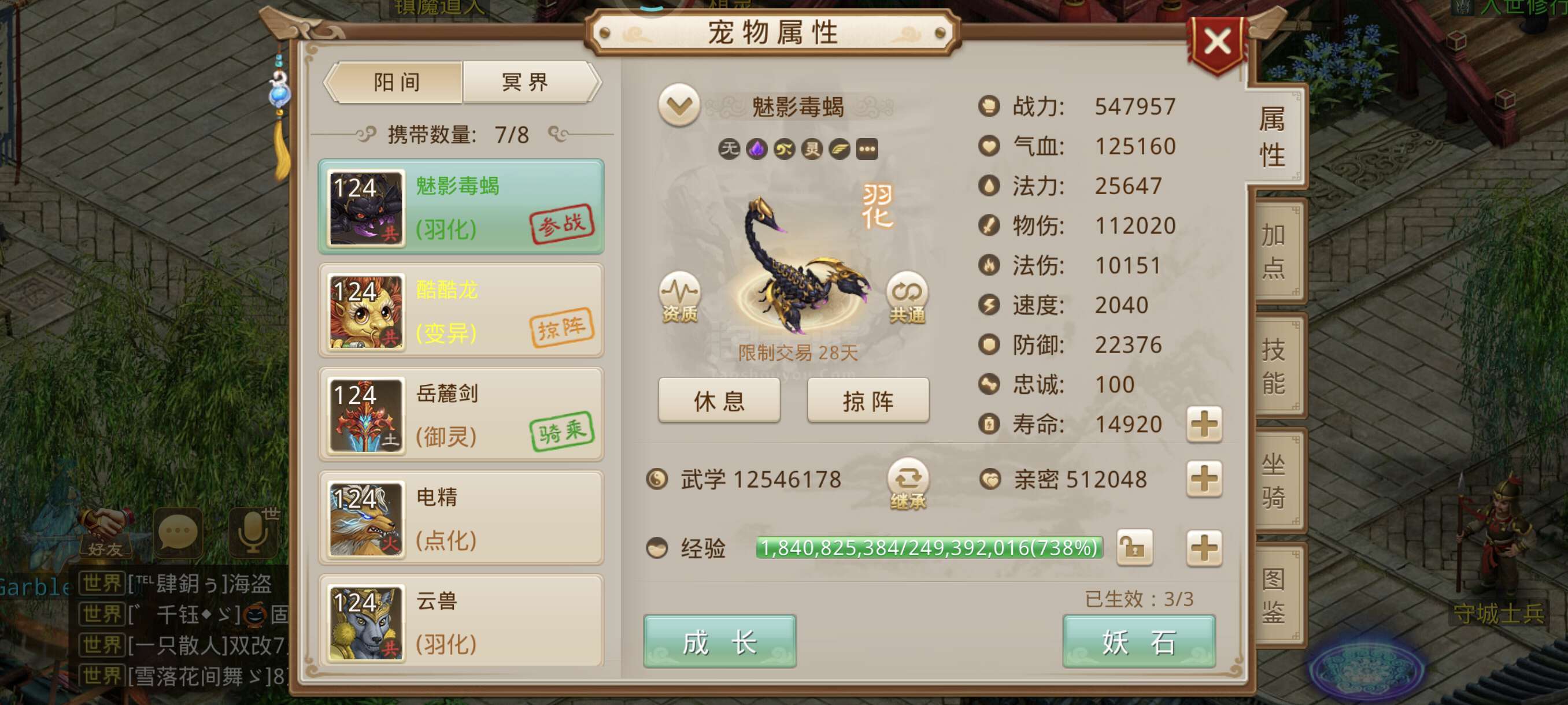Click the purple flame skill icon

click(757, 149)
